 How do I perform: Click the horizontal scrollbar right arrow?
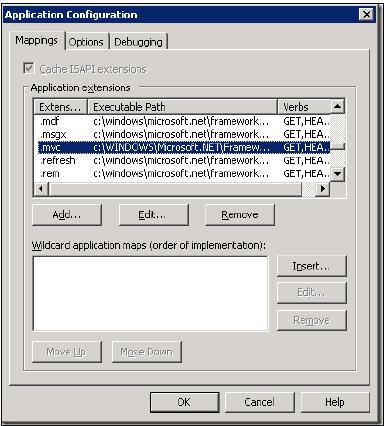click(x=322, y=189)
